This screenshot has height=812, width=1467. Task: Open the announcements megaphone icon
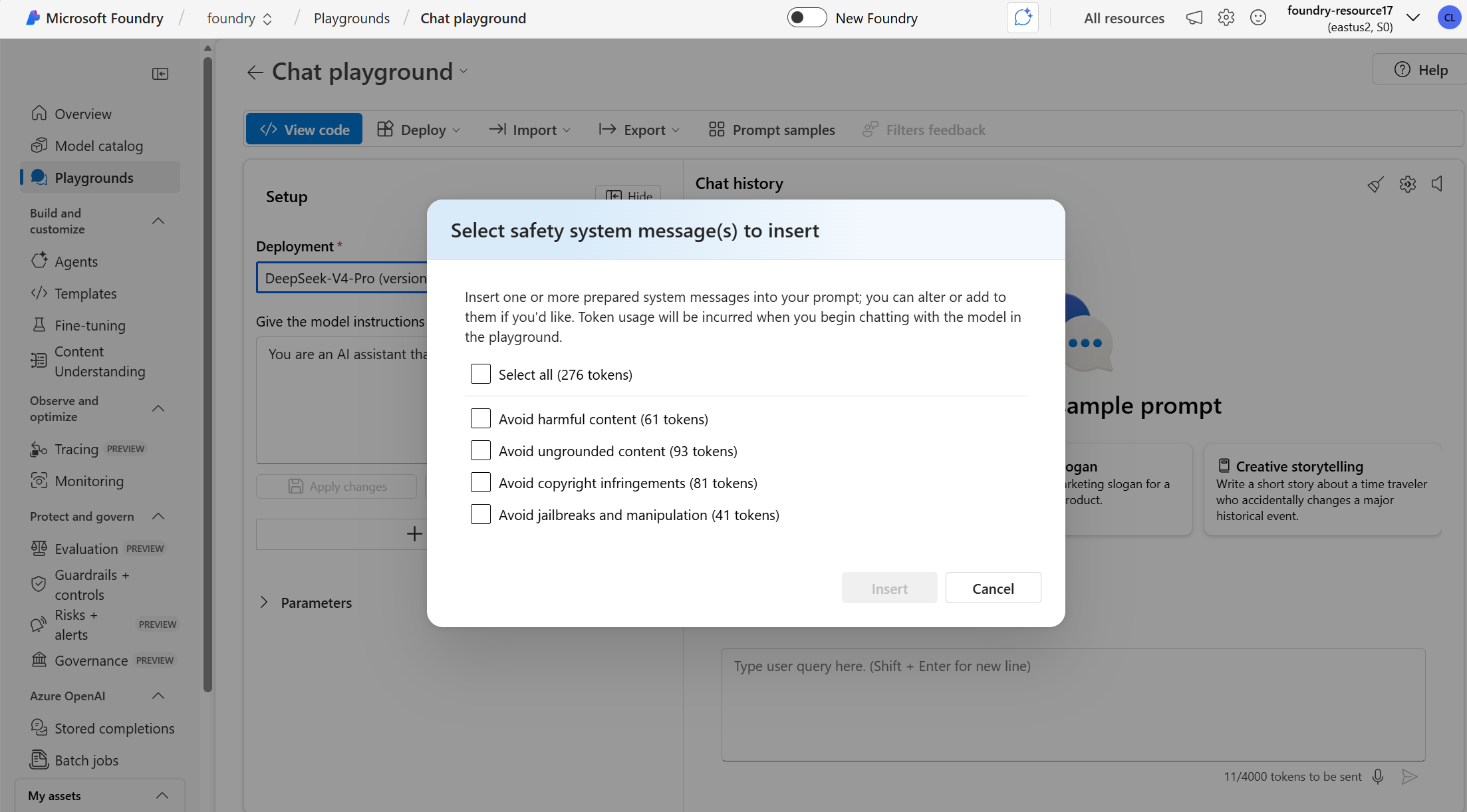coord(1194,18)
